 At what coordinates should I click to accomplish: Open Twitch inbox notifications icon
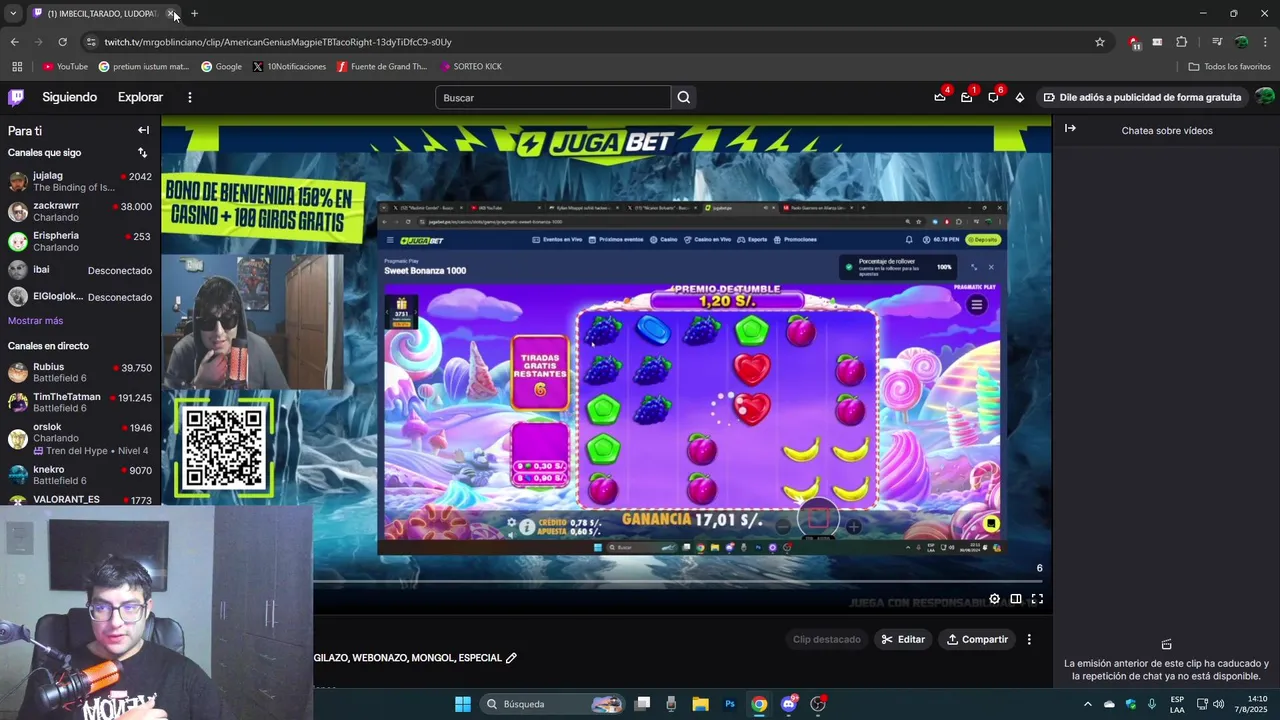click(x=966, y=97)
